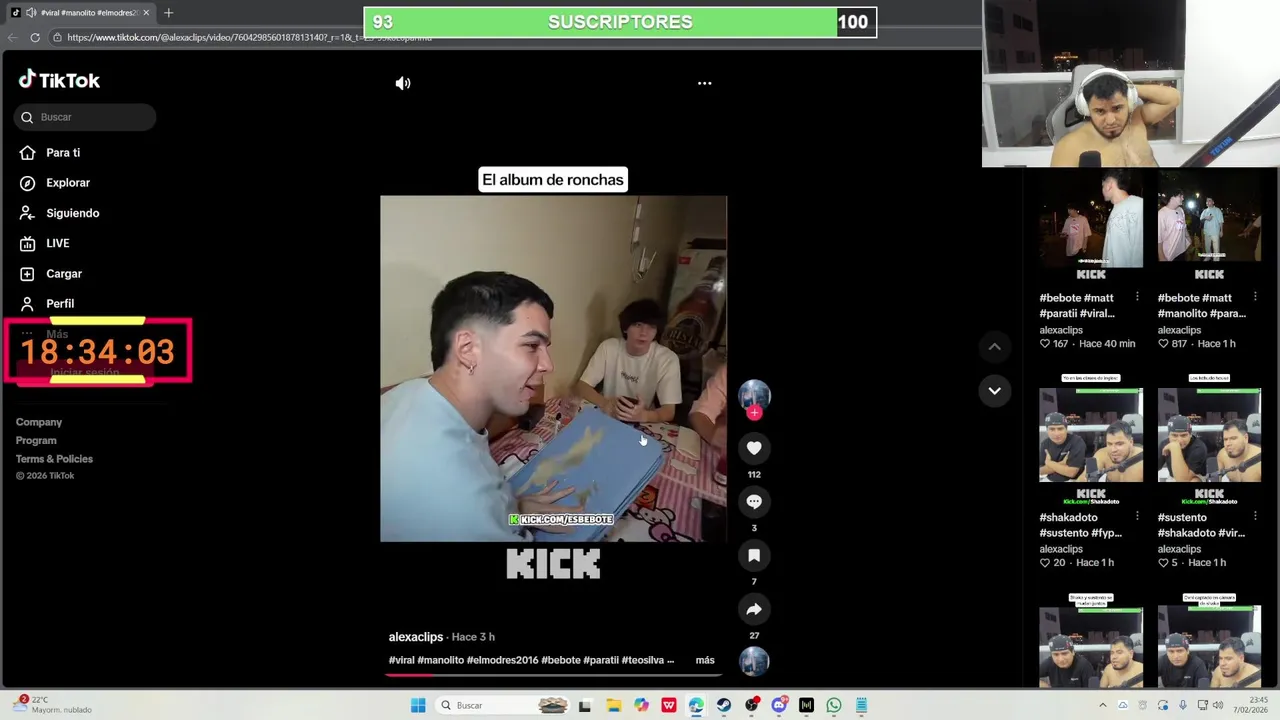The image size is (1280, 720).
Task: Open the Para ti feed
Action: (50, 153)
